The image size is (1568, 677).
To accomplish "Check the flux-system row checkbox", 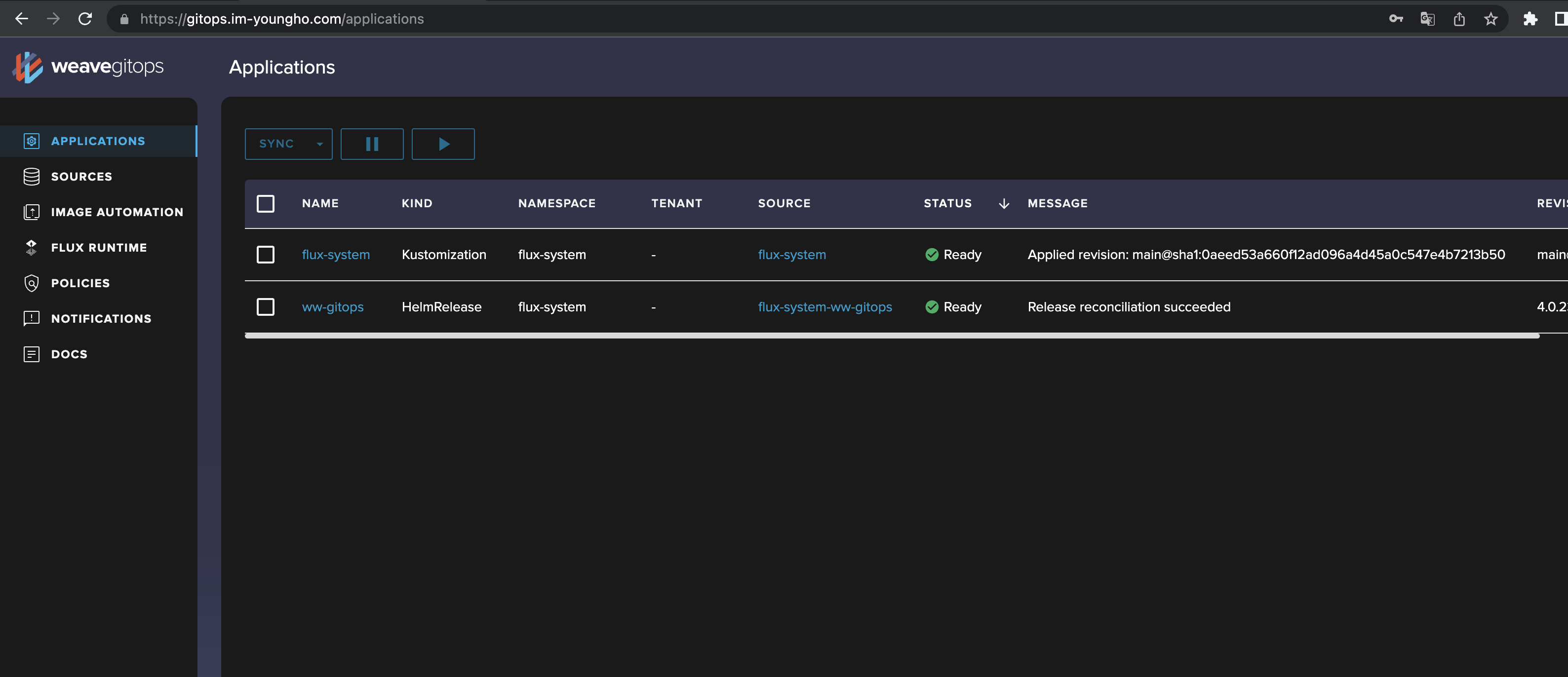I will tap(266, 254).
